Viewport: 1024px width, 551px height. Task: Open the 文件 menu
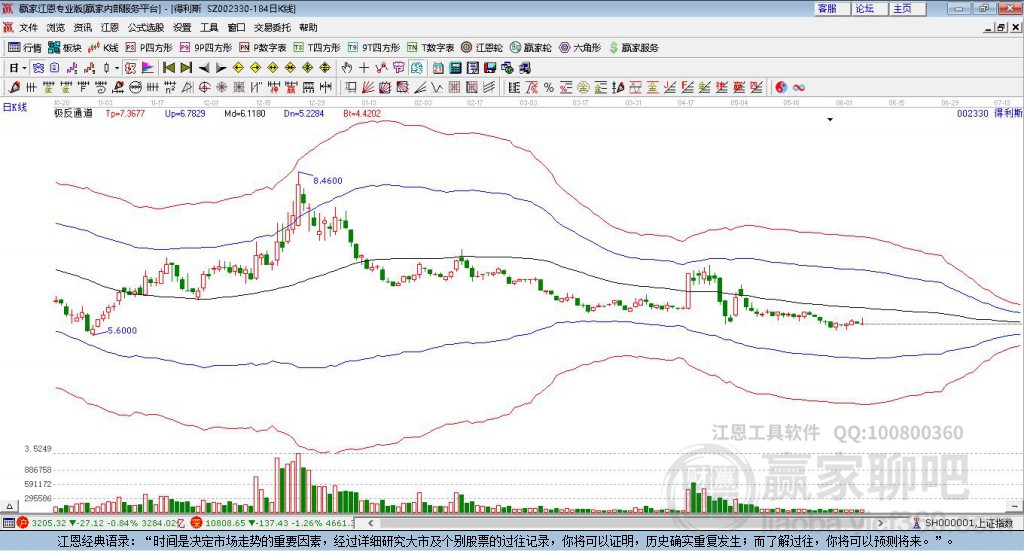click(28, 27)
